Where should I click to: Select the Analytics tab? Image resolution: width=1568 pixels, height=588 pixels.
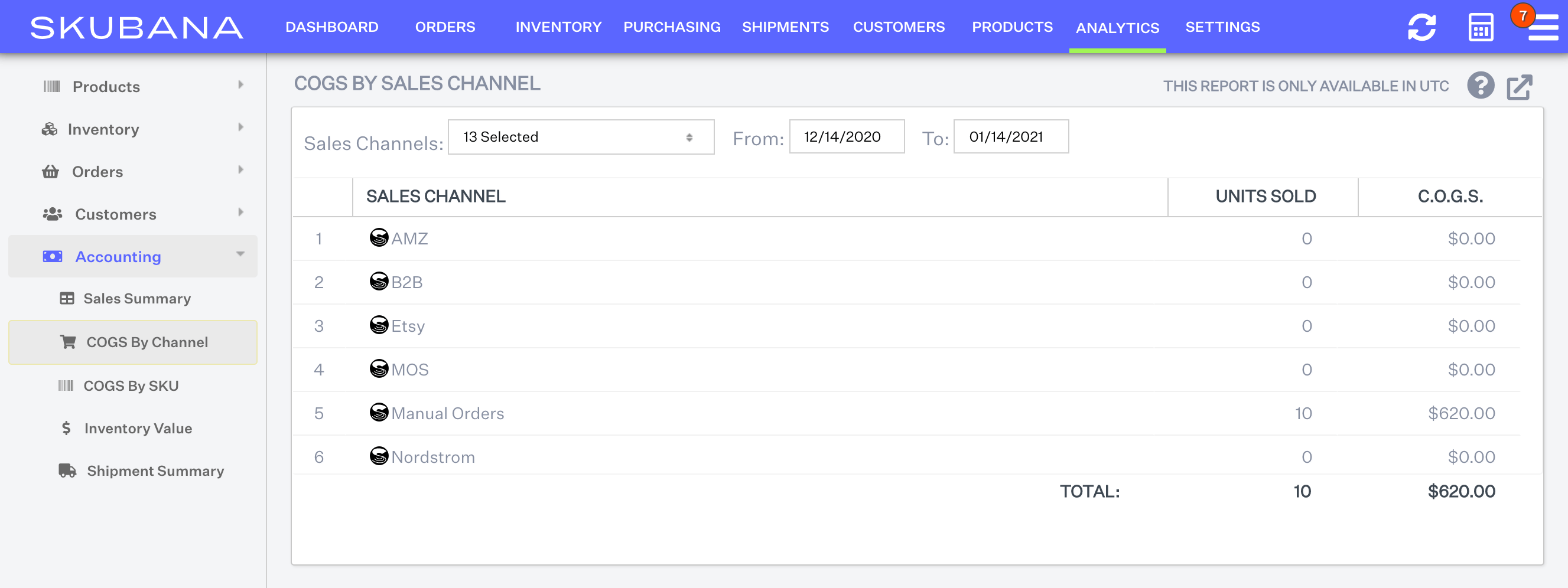click(x=1118, y=28)
